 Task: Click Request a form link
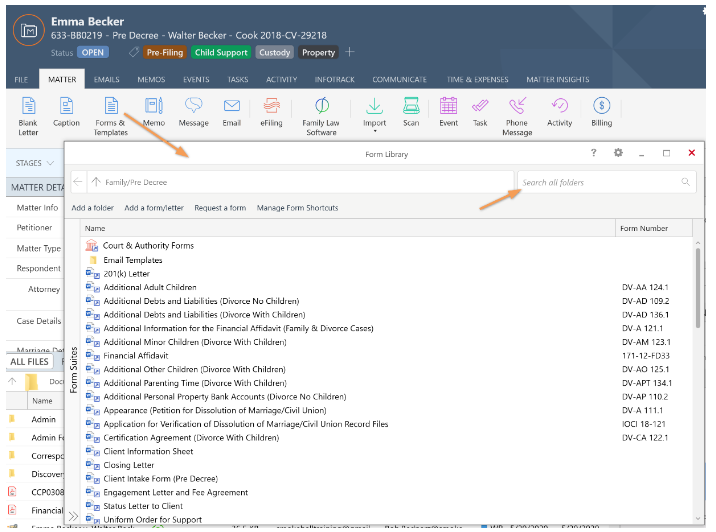(x=220, y=208)
